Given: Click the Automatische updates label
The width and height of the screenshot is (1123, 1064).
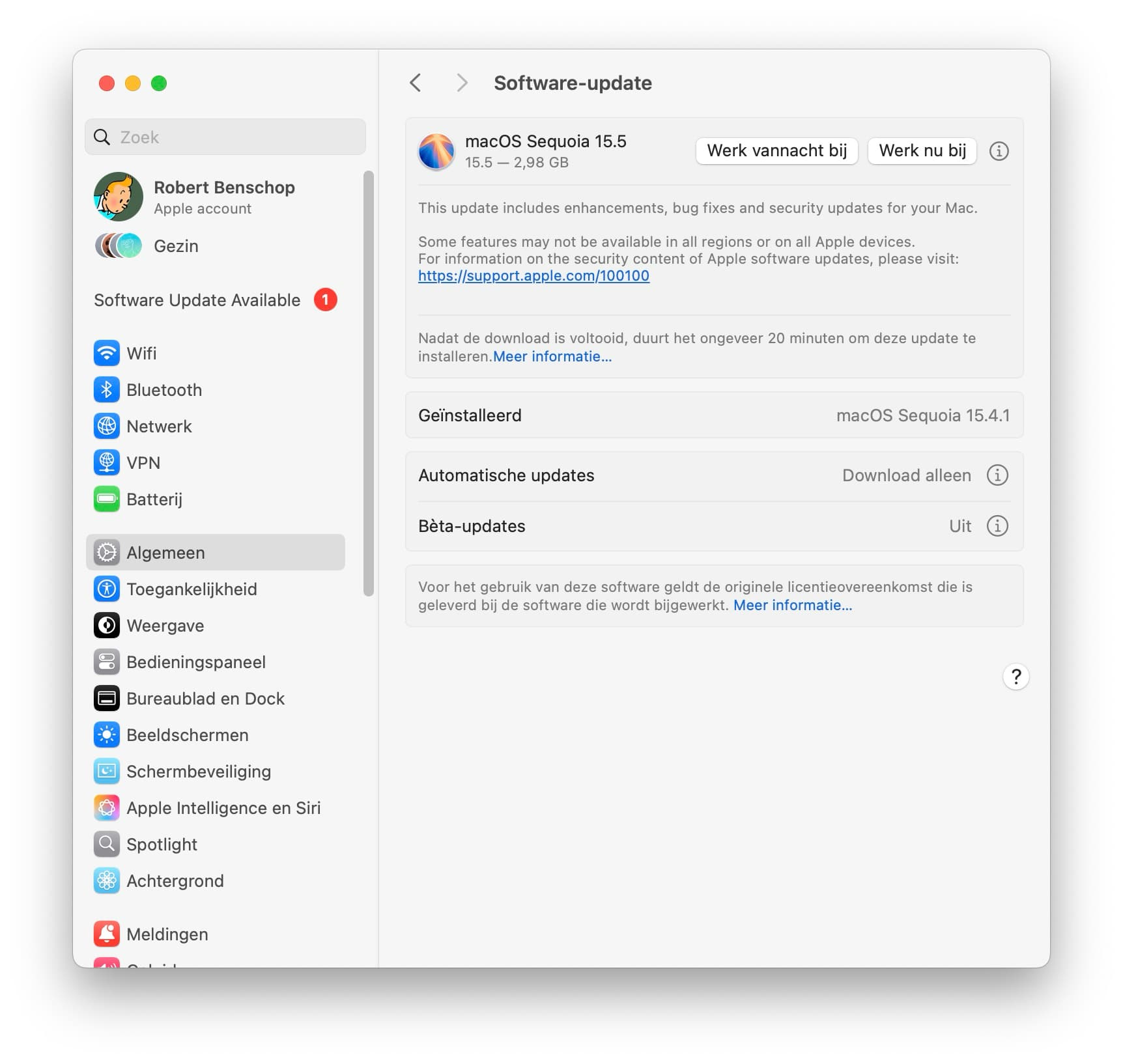Looking at the screenshot, I should [506, 475].
